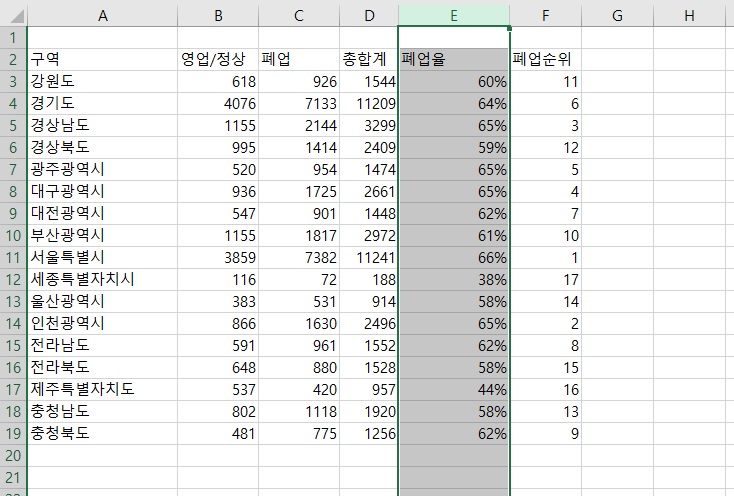Click the 72 cell in 폐업 column
734x496 pixels.
(x=299, y=280)
